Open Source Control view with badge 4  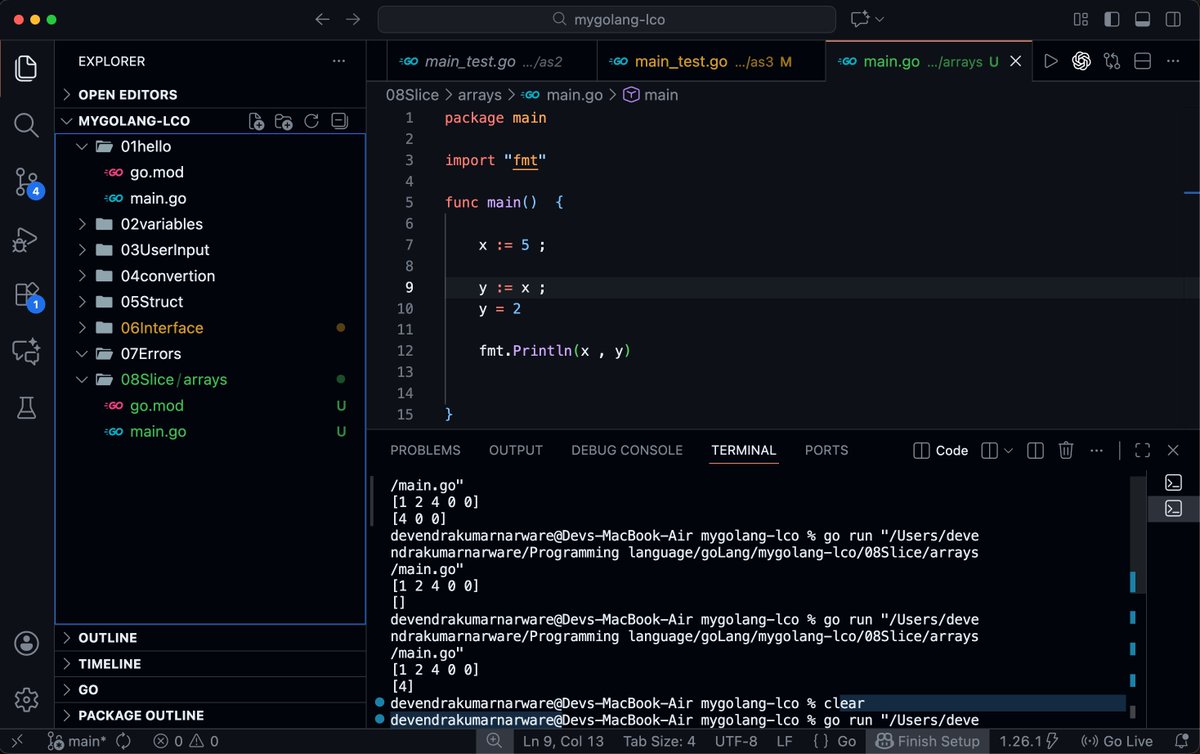(x=26, y=182)
